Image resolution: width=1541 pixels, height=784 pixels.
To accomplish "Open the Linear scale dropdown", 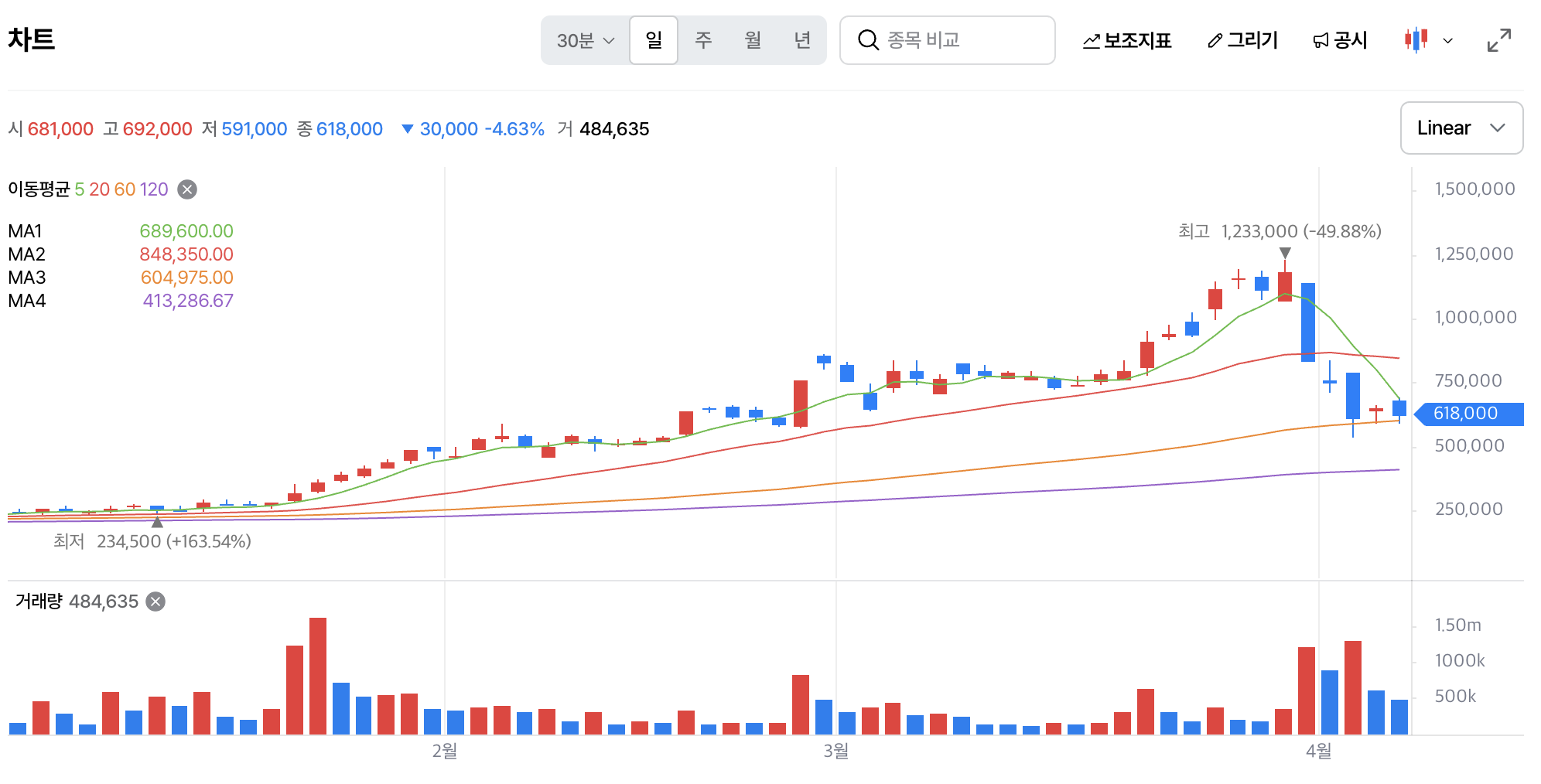I will [1461, 128].
